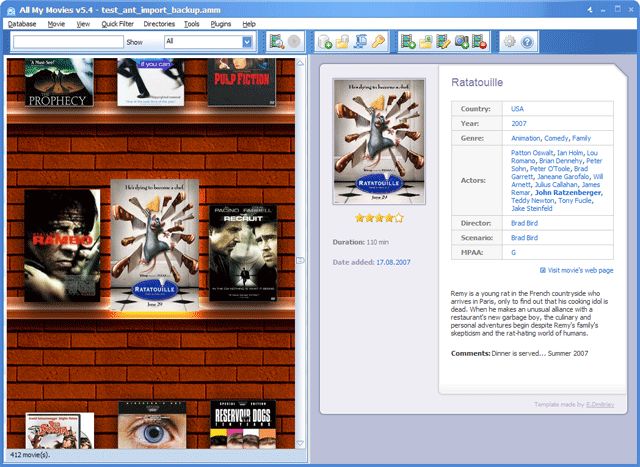Click the scroll down arrow of shelf
The width and height of the screenshot is (640, 467).
pyautogui.click(x=300, y=443)
